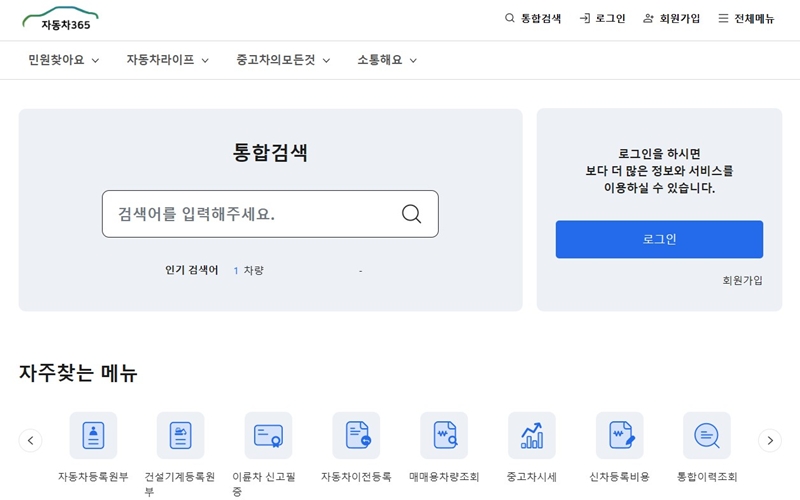Viewport: 800px width, 500px height.
Task: Open the 자동차이전등록 icon
Action: (x=356, y=436)
